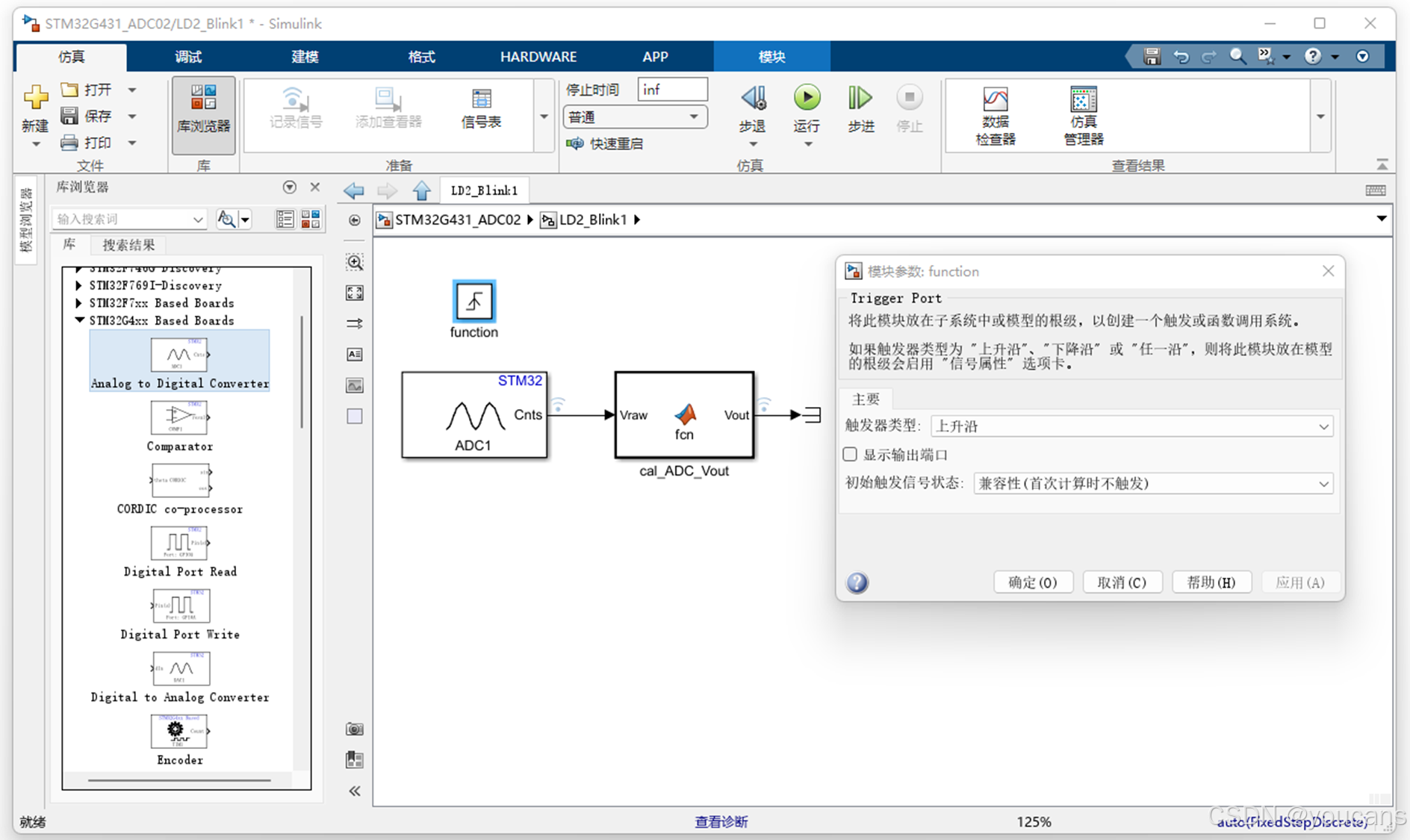The image size is (1410, 840).
Task: Click the Image tool icon in the palette
Action: [x=355, y=385]
